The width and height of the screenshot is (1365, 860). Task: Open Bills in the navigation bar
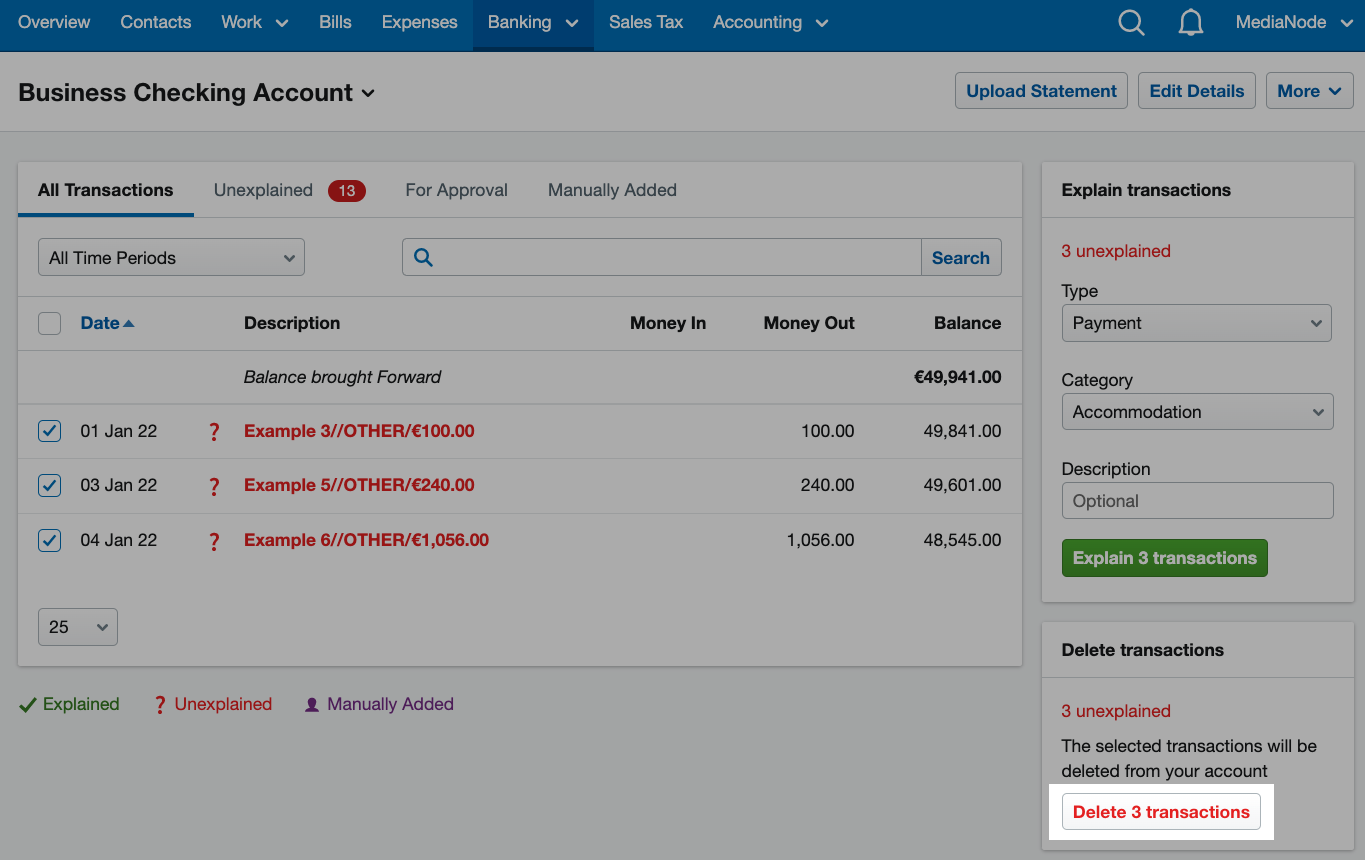[335, 22]
